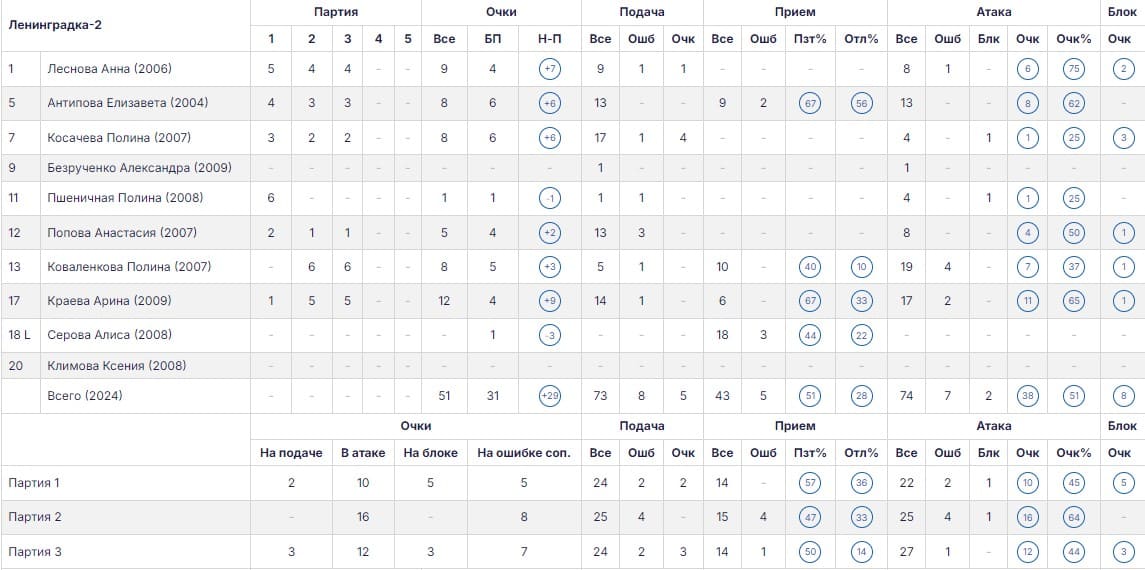The height and width of the screenshot is (570, 1145).
Task: Click the На ошибке соп. column header
Action: tap(524, 452)
